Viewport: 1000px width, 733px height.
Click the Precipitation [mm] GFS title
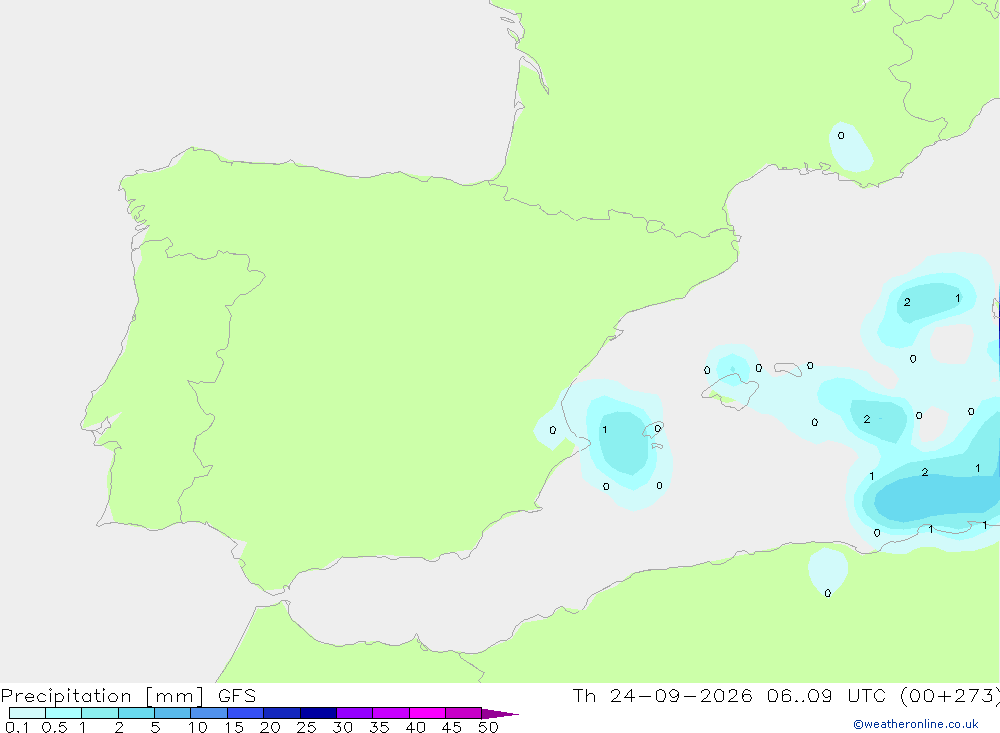coord(128,695)
